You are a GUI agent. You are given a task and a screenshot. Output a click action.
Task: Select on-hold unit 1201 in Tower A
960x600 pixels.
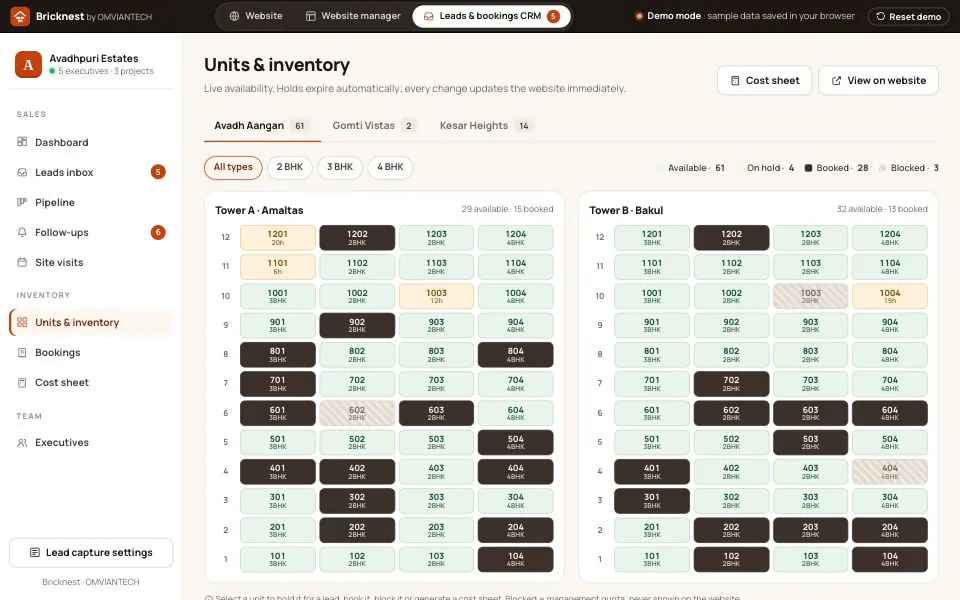tap(277, 238)
